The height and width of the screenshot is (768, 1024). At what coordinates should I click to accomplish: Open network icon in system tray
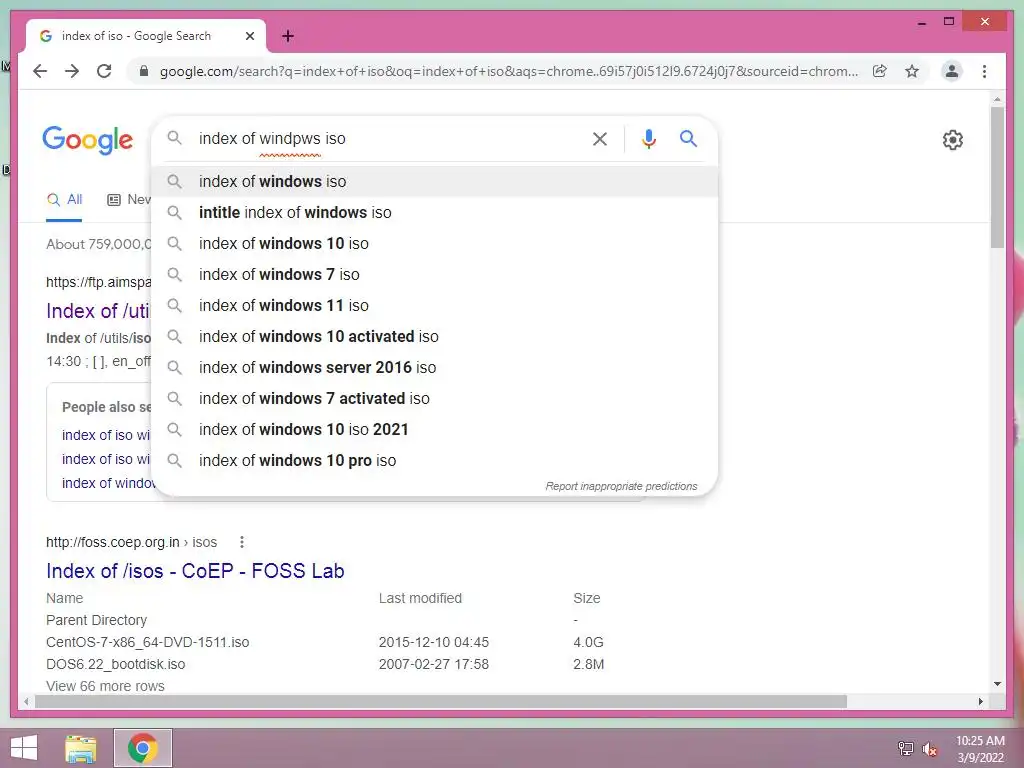pyautogui.click(x=905, y=748)
